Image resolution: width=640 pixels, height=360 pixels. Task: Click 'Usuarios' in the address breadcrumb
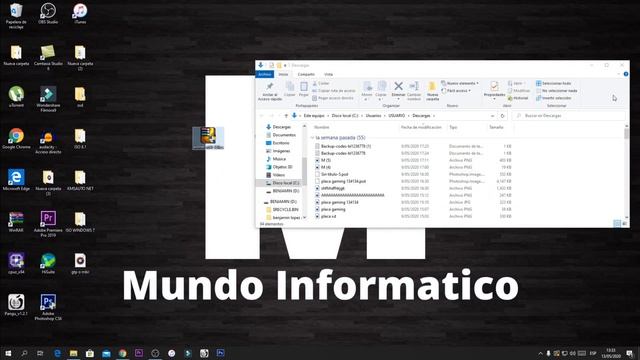(x=373, y=116)
